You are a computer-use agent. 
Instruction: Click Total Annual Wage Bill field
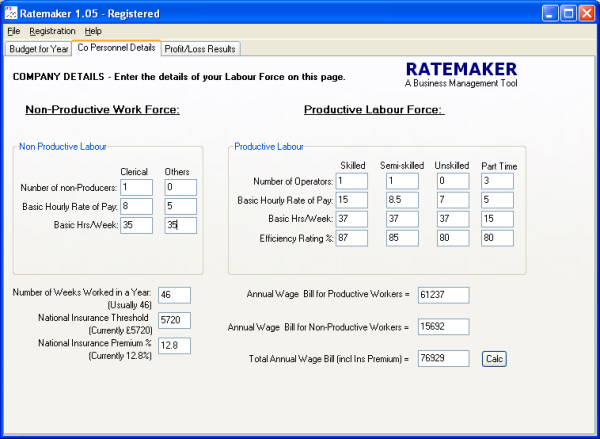point(443,358)
